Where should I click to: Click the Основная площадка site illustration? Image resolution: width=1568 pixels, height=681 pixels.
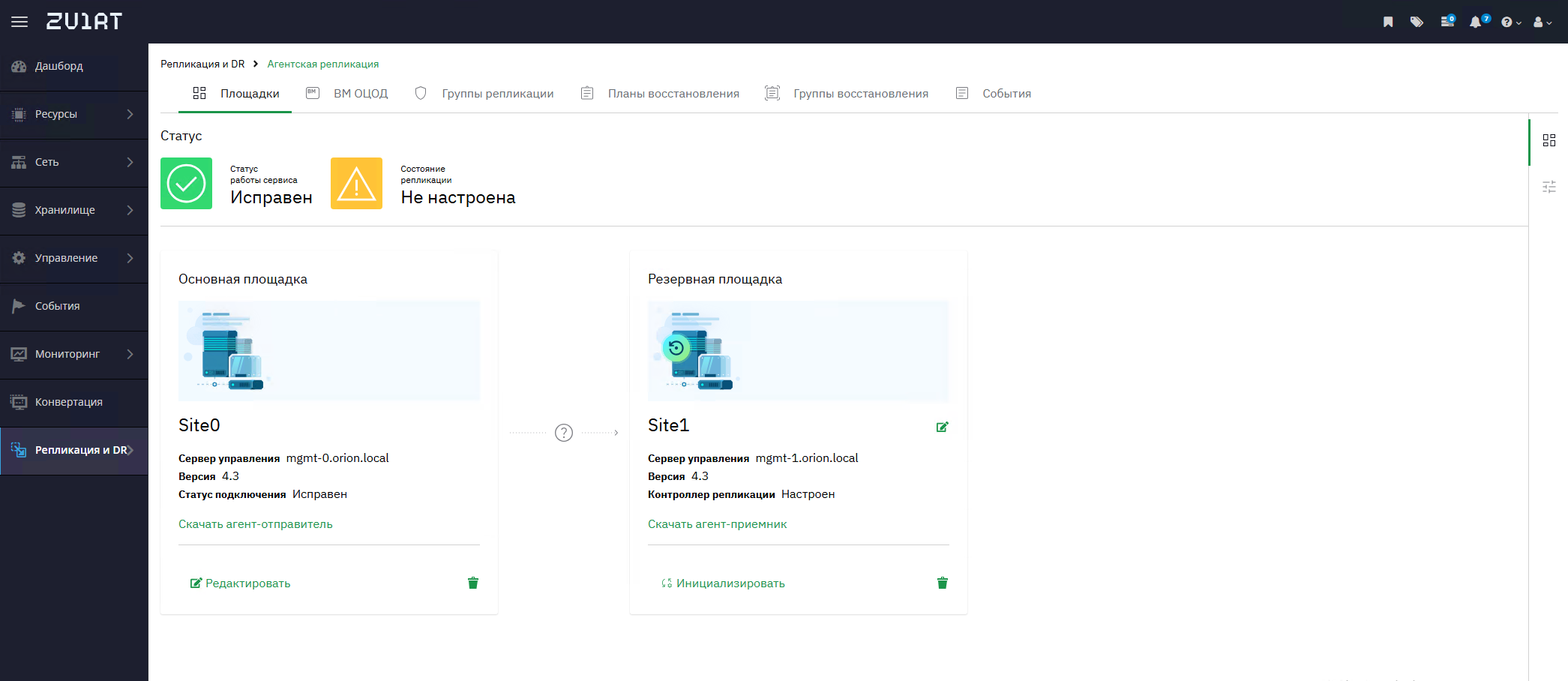pos(328,350)
